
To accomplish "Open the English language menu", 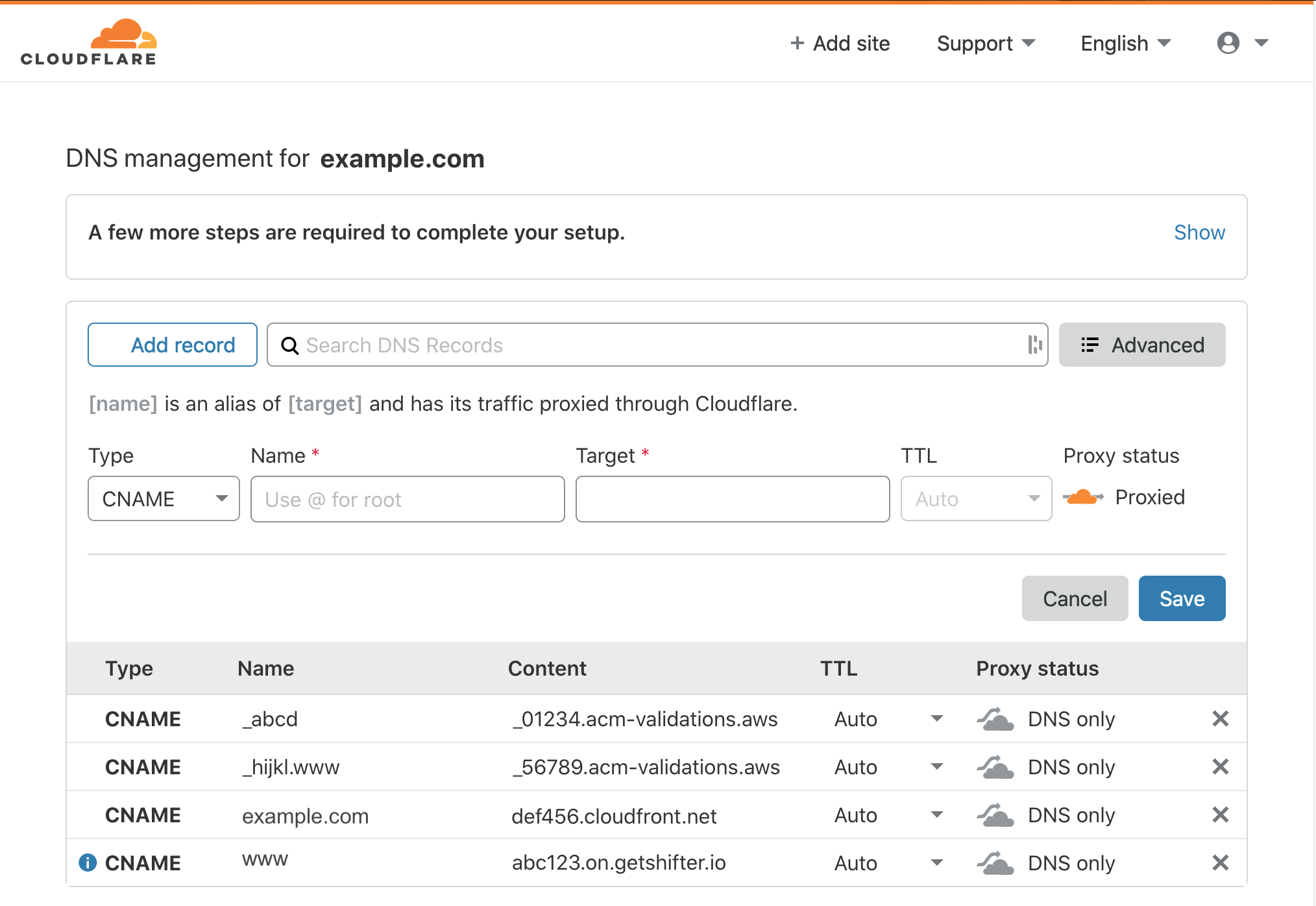I will pos(1125,43).
